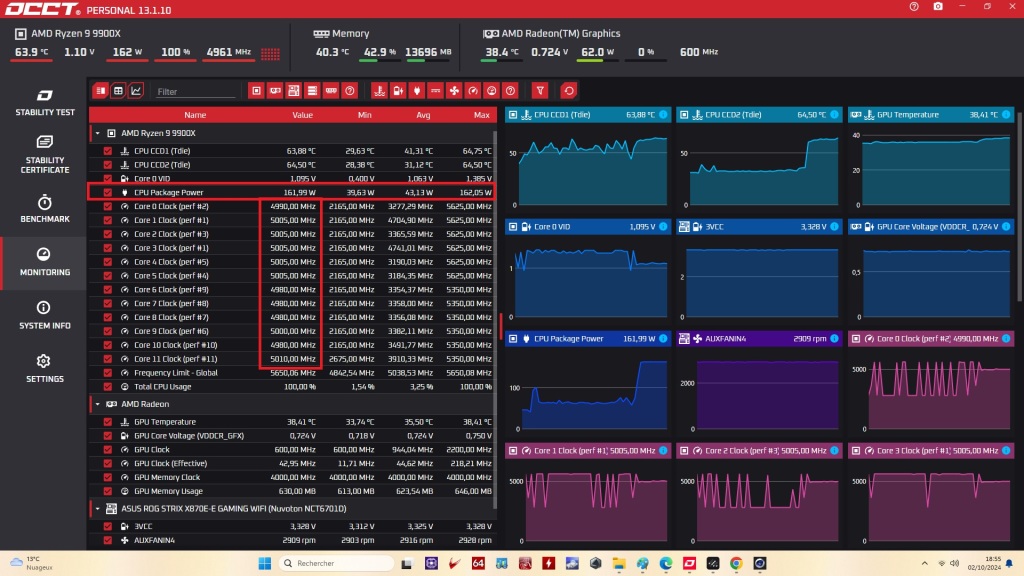
Task: Select the table view icon in the toolbar
Action: click(x=117, y=90)
